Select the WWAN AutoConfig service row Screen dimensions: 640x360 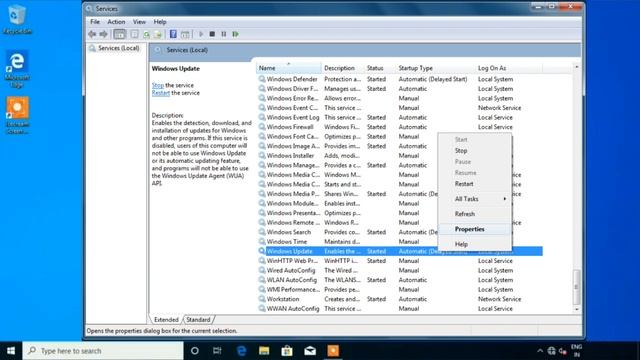tap(400, 309)
